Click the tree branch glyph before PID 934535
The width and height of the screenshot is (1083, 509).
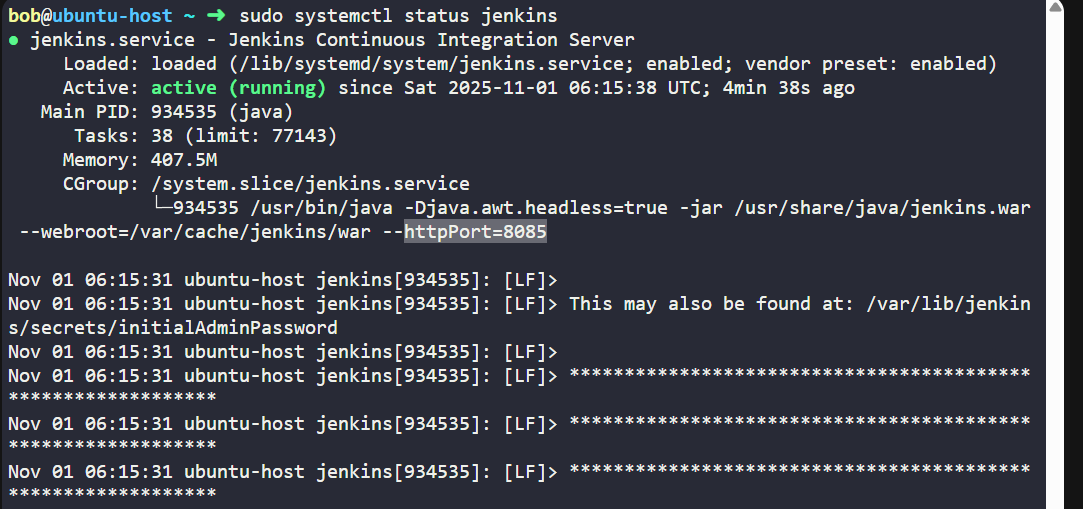[x=161, y=208]
